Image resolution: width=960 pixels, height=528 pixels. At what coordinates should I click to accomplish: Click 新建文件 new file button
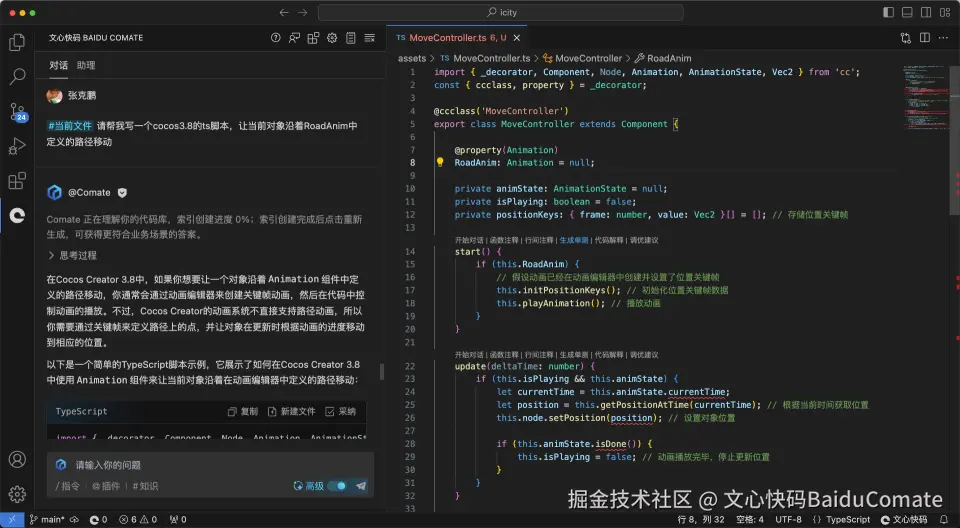click(291, 412)
